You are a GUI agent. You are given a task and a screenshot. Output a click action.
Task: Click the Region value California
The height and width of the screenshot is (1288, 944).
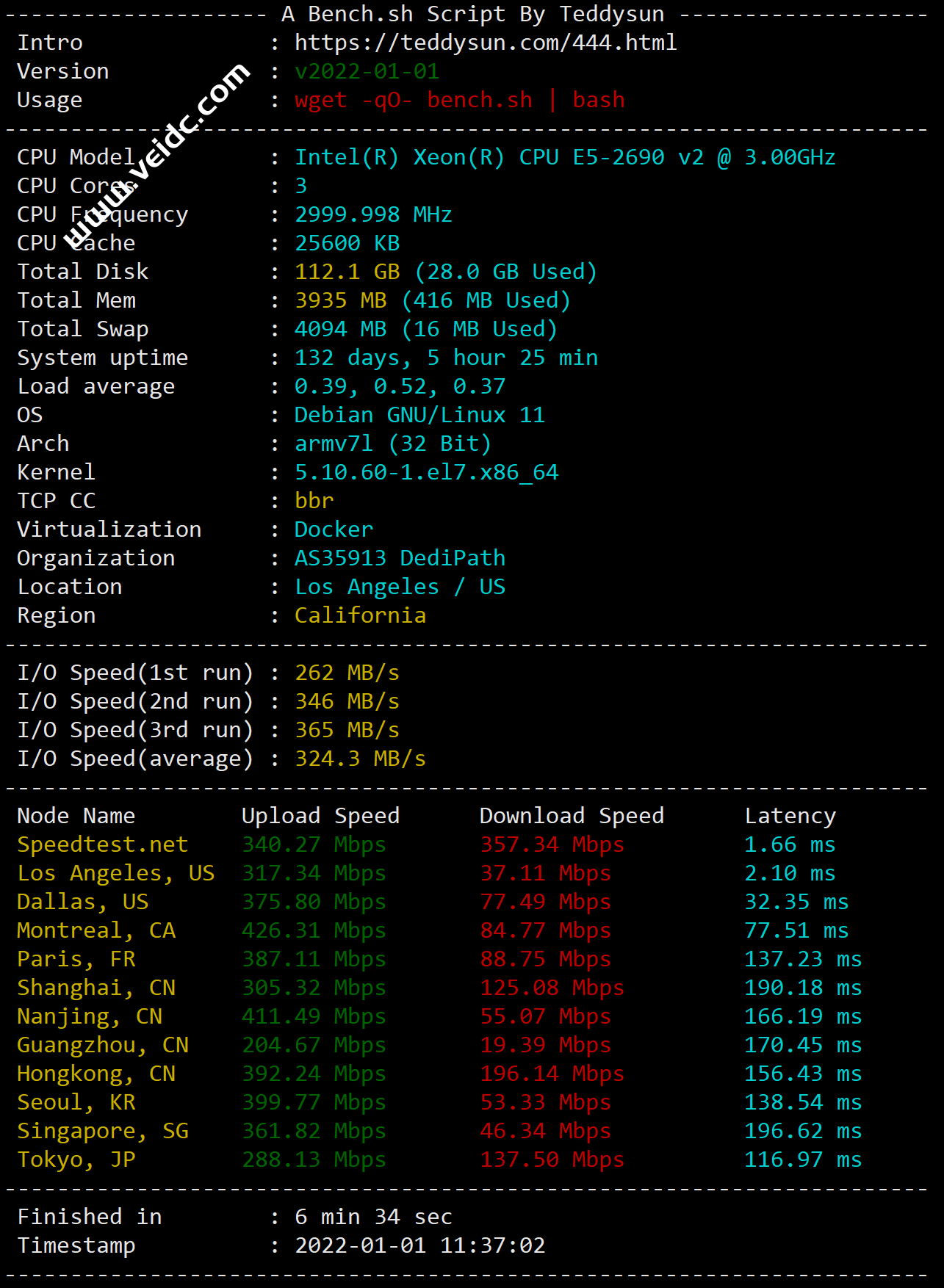[x=360, y=615]
